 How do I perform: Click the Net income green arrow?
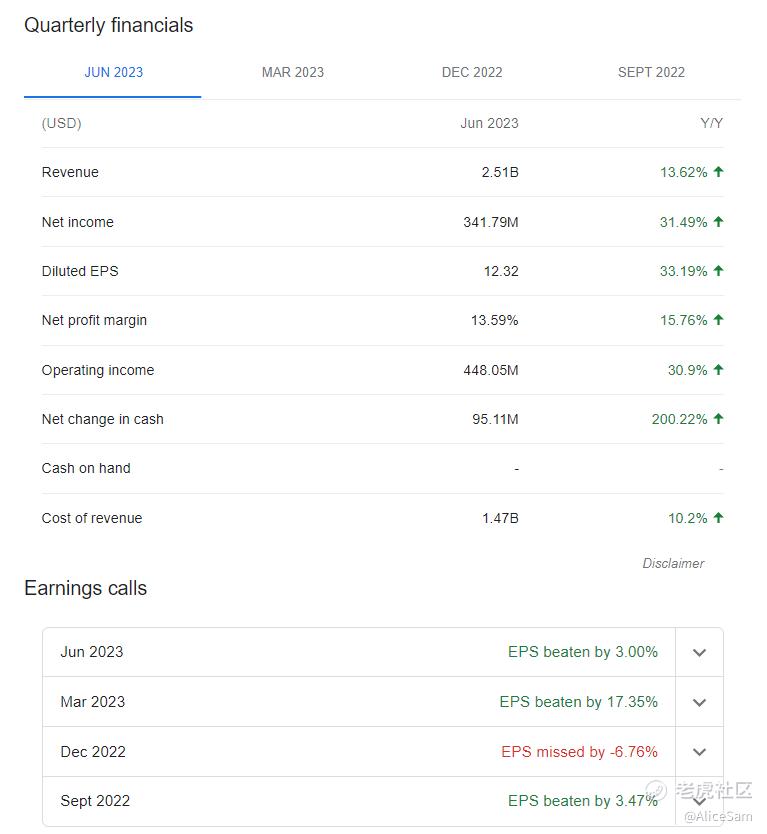pos(718,222)
